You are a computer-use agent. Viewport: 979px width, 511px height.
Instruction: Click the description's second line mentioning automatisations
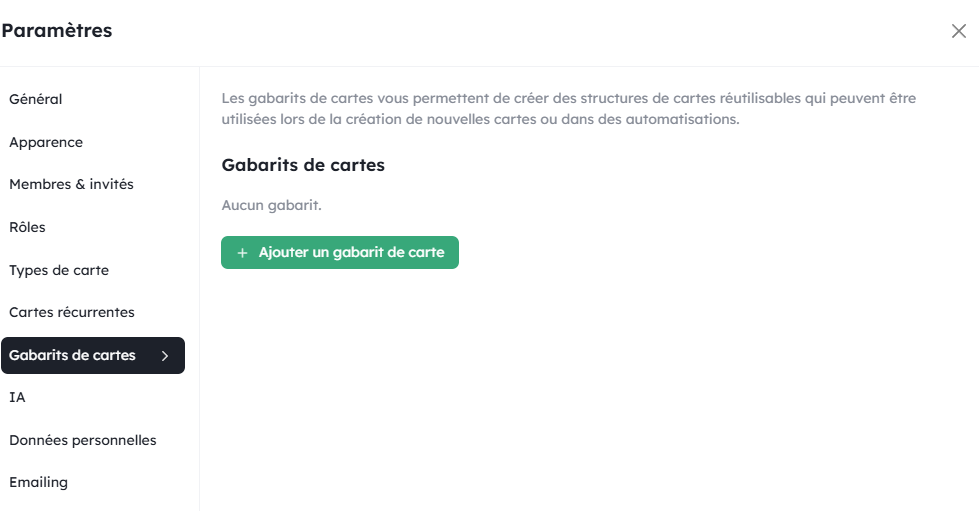[480, 119]
